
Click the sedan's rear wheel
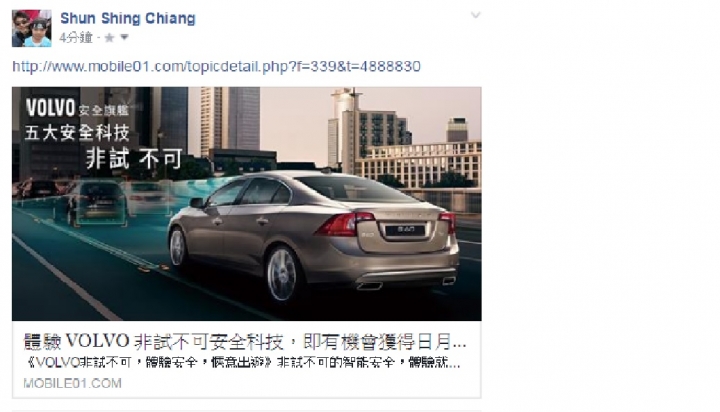(281, 274)
